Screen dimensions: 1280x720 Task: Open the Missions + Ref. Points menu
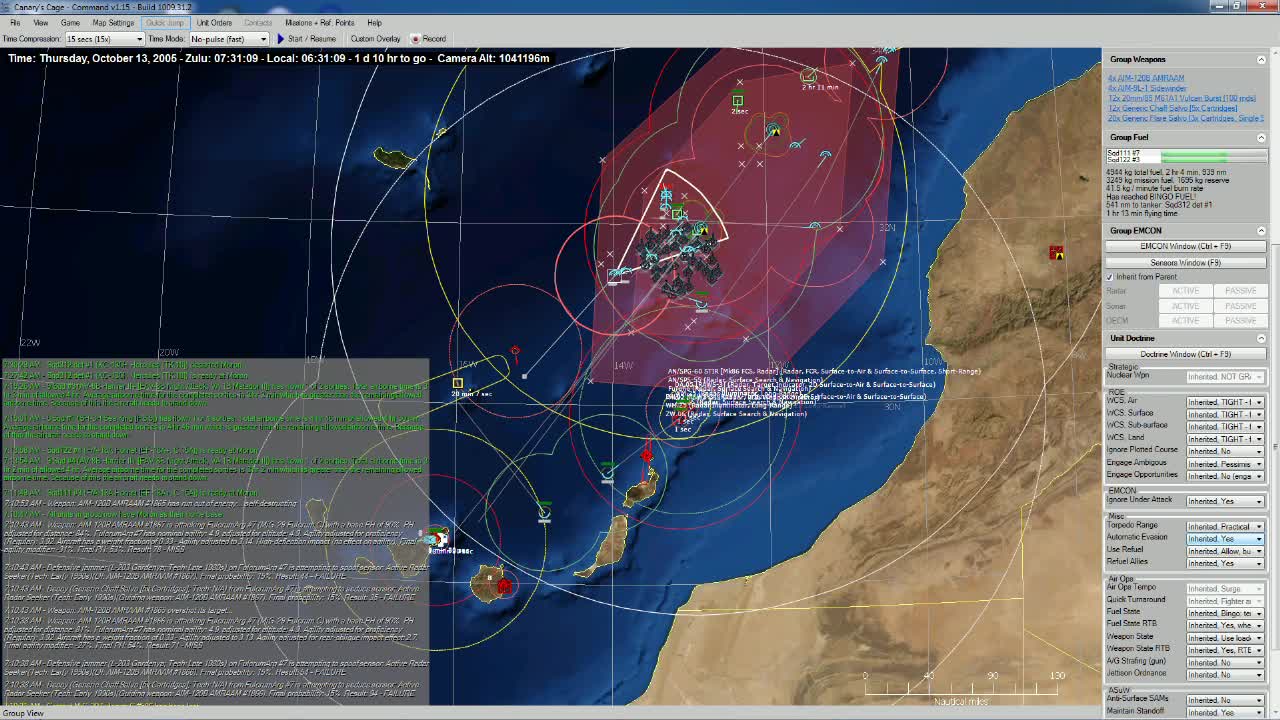[x=320, y=22]
